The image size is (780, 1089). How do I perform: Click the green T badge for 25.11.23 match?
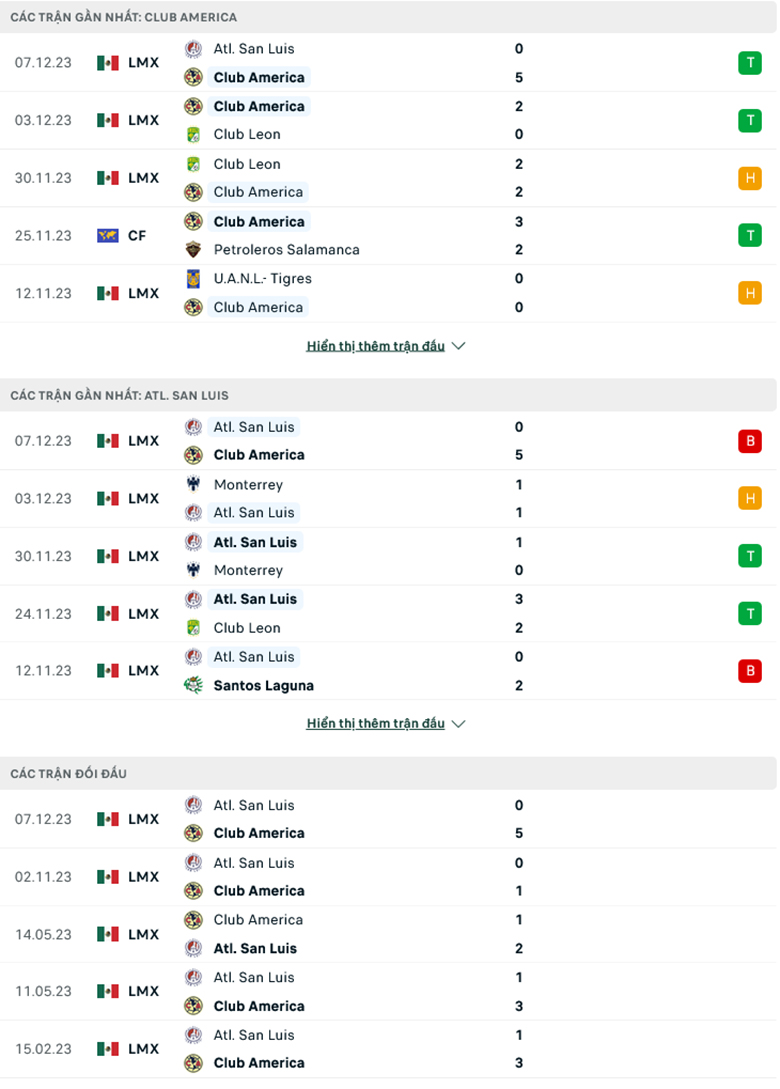point(750,236)
